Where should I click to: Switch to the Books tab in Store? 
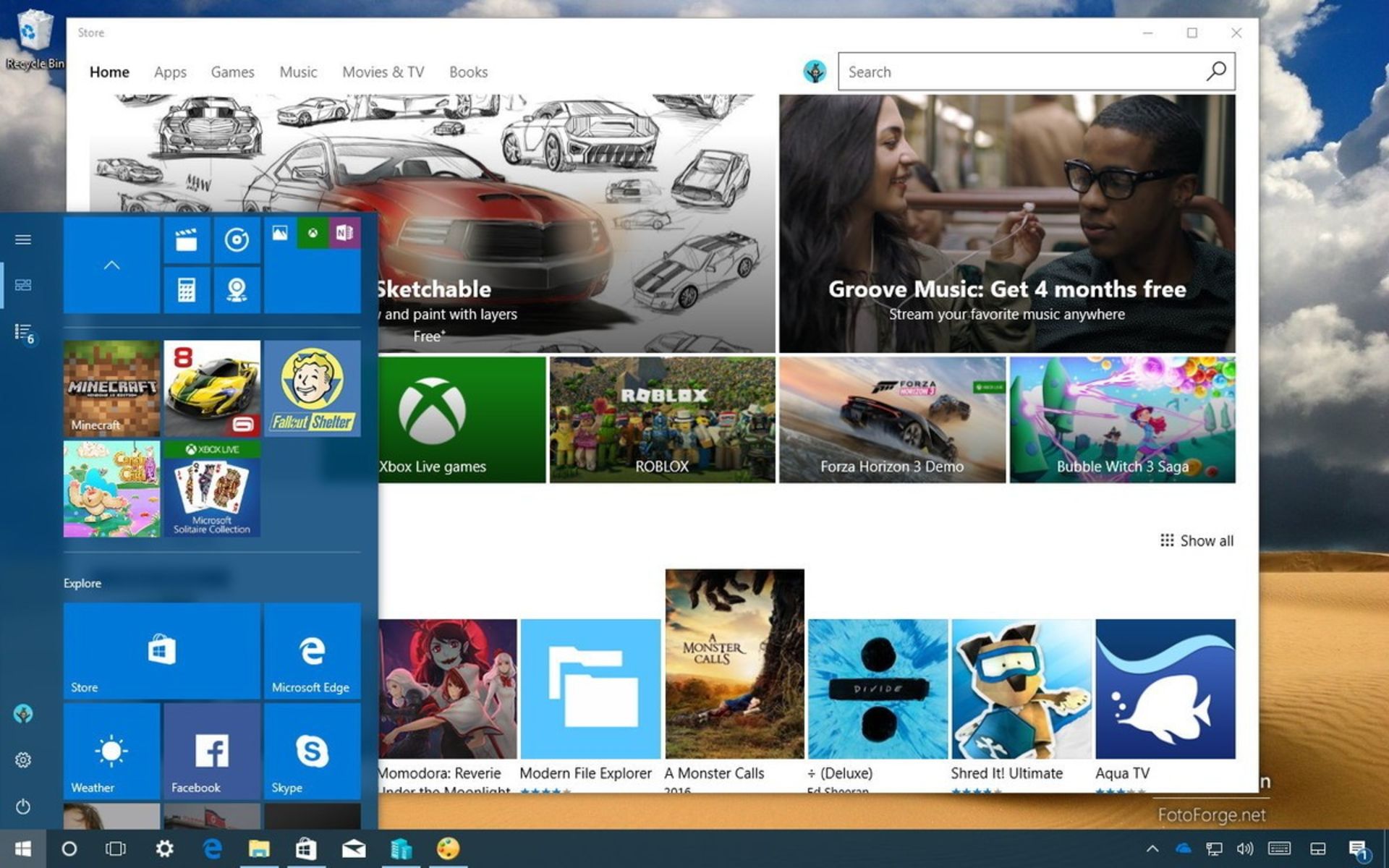(468, 72)
